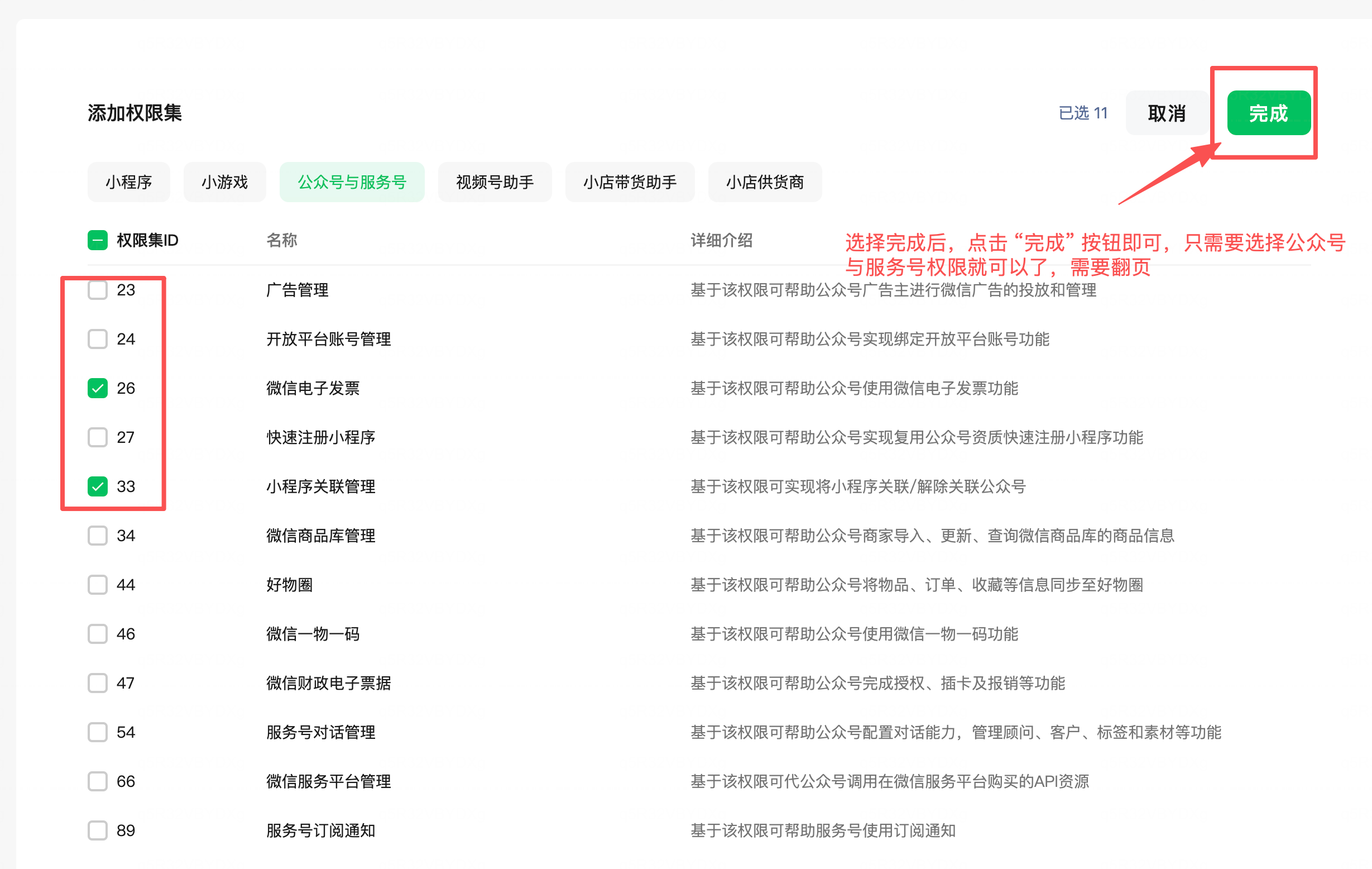Select checkbox for ID 44 好物圈
Image resolution: width=1372 pixels, height=869 pixels.
point(98,585)
